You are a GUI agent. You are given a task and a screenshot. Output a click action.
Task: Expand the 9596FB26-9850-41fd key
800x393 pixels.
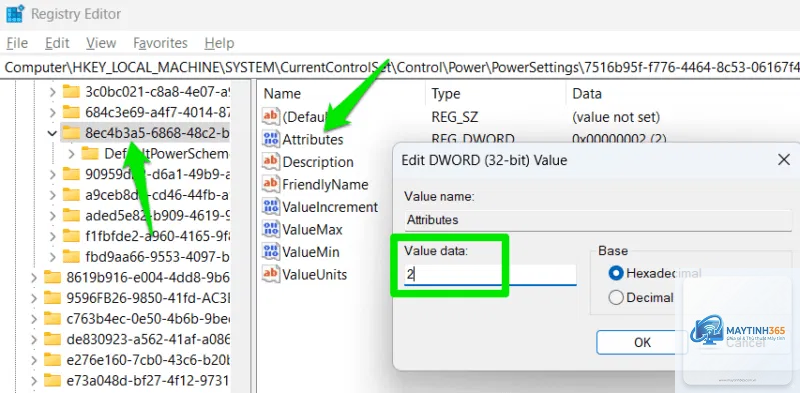click(x=34, y=298)
